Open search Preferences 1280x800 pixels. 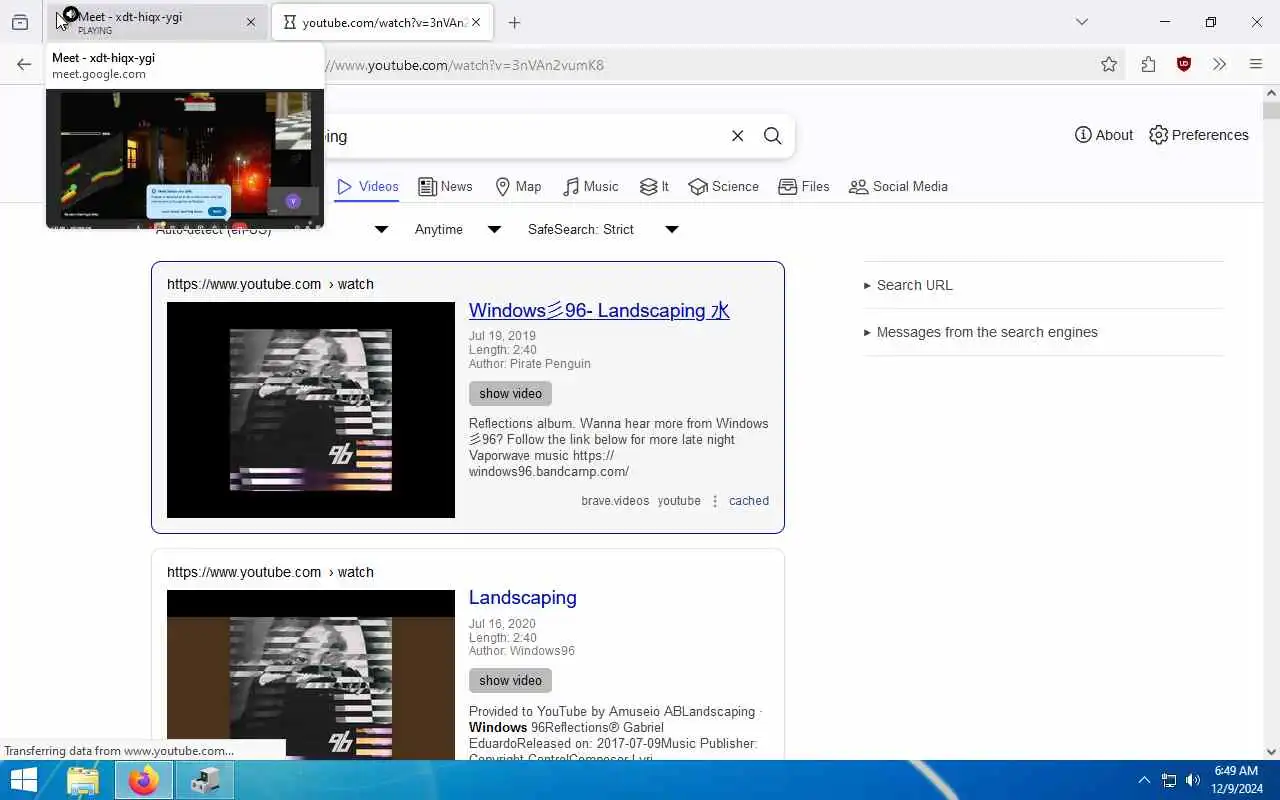coord(1199,135)
